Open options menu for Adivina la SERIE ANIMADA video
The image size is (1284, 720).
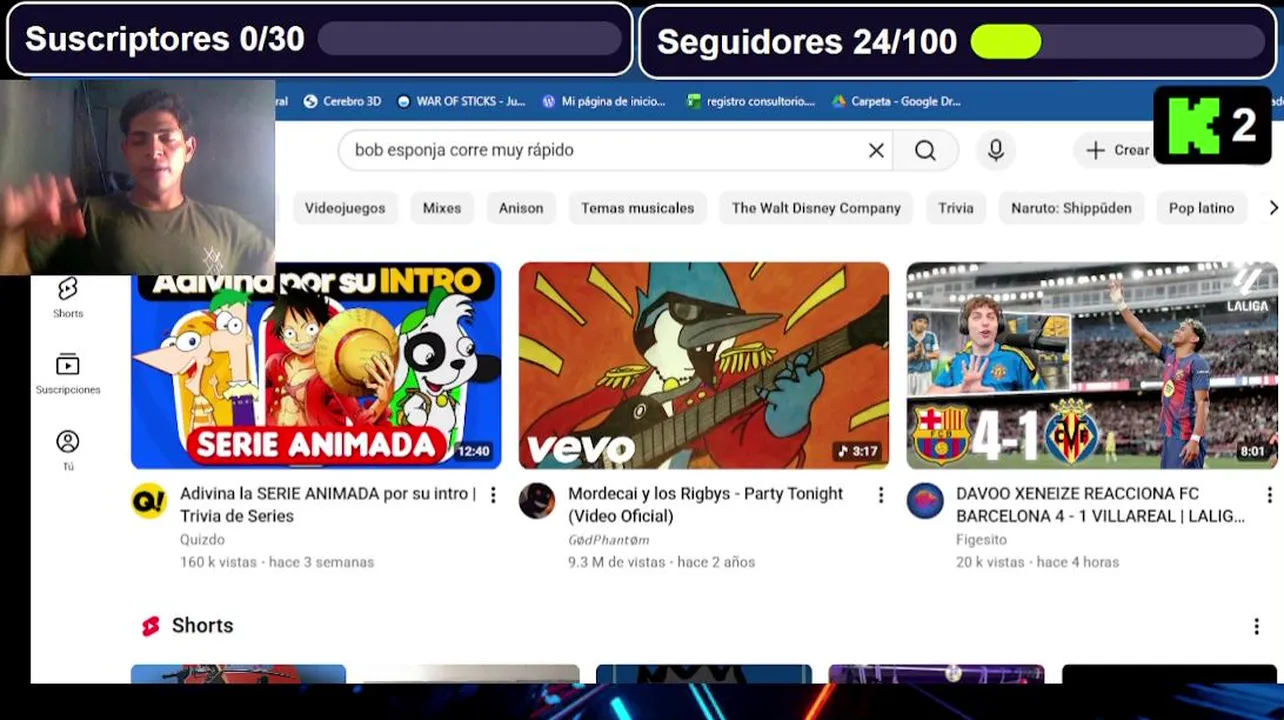pos(492,495)
